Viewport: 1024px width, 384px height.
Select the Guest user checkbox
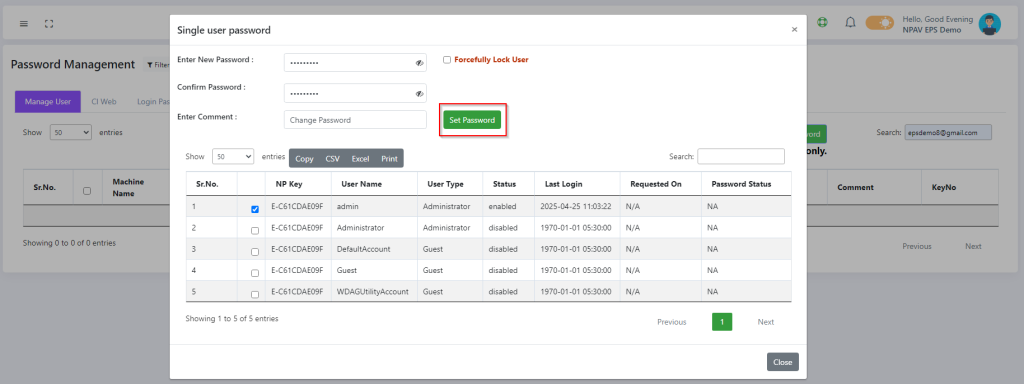coord(255,272)
